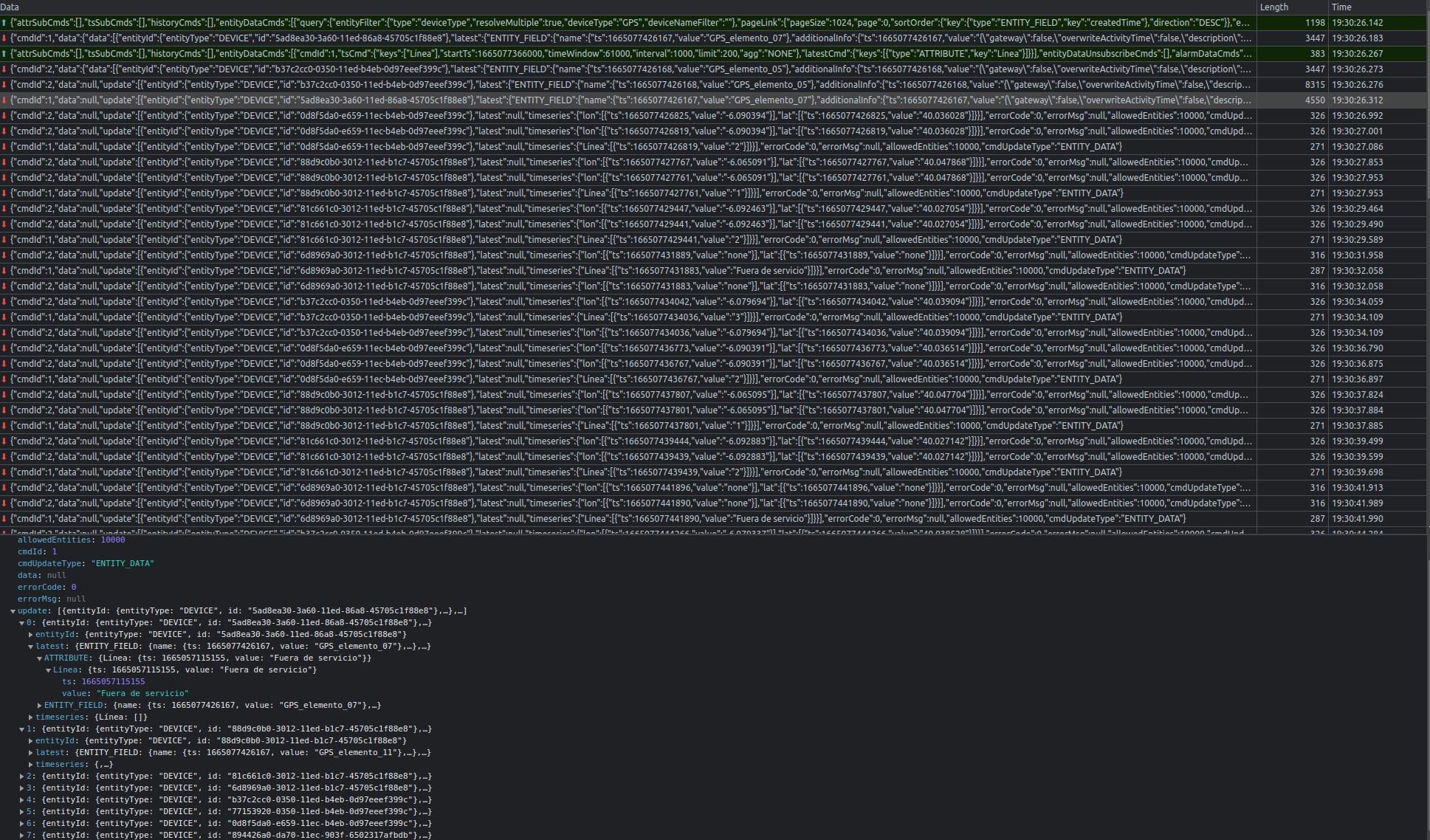Click the Data column header

[x=10, y=7]
